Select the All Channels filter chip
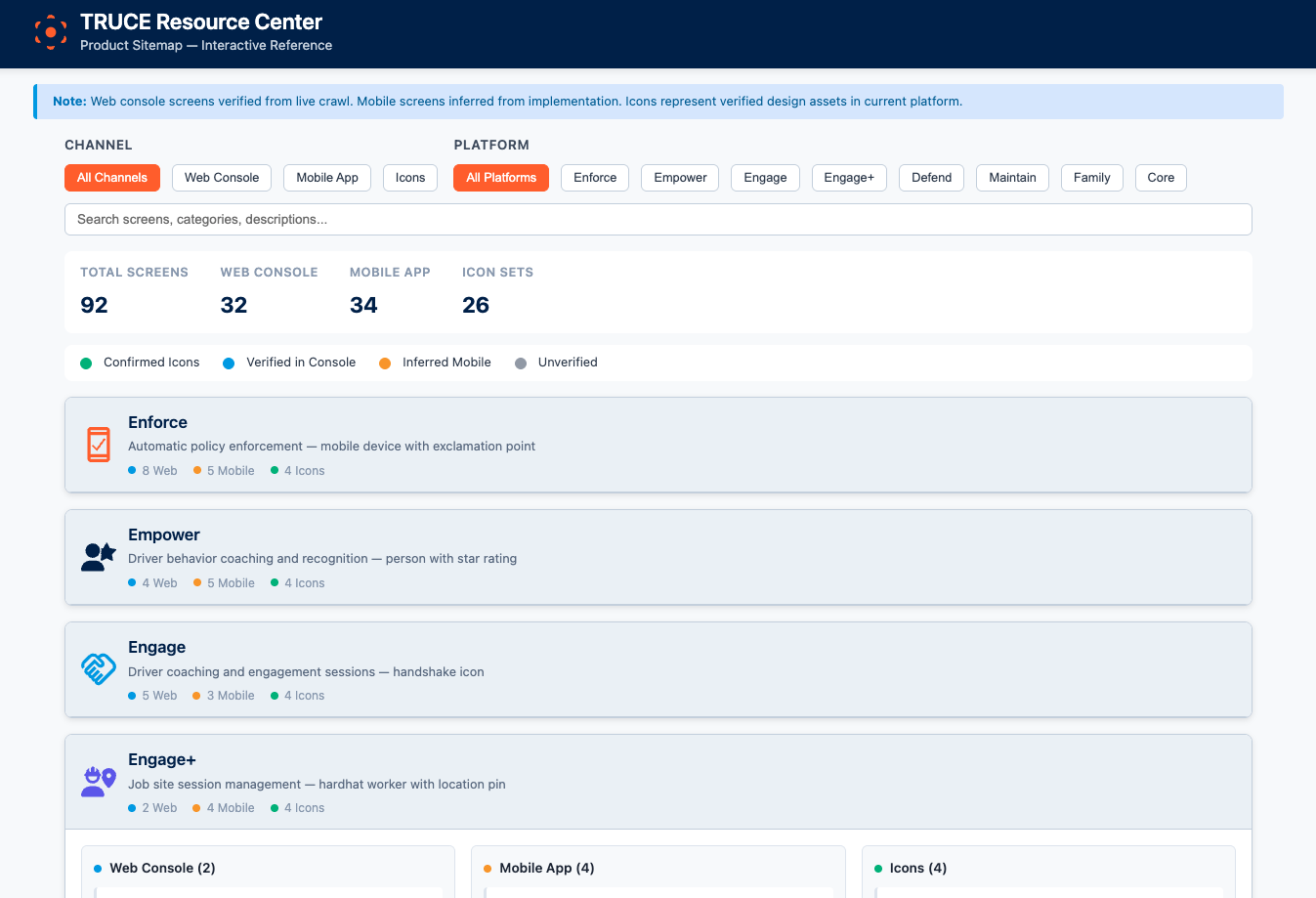The width and height of the screenshot is (1316, 898). [x=112, y=178]
